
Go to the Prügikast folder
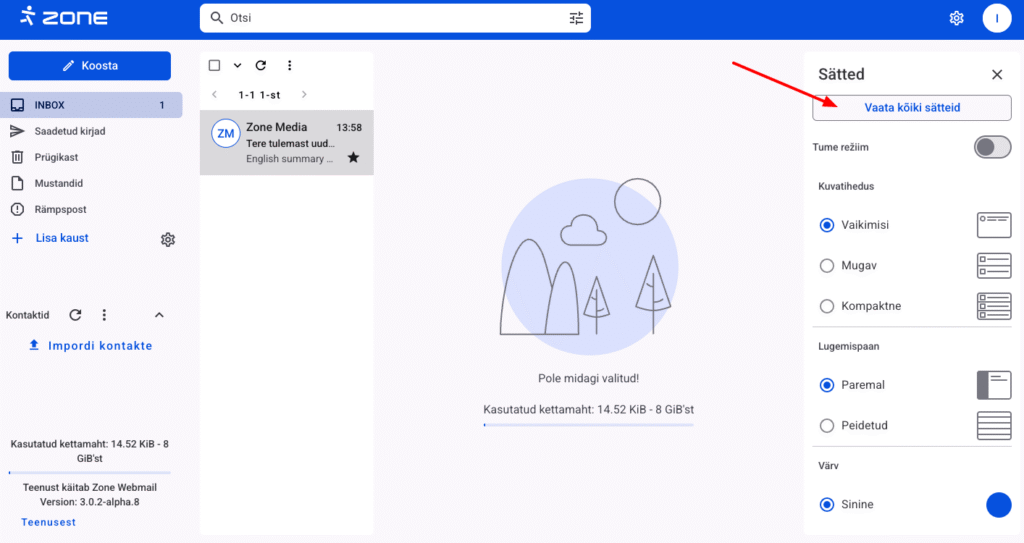coord(56,157)
